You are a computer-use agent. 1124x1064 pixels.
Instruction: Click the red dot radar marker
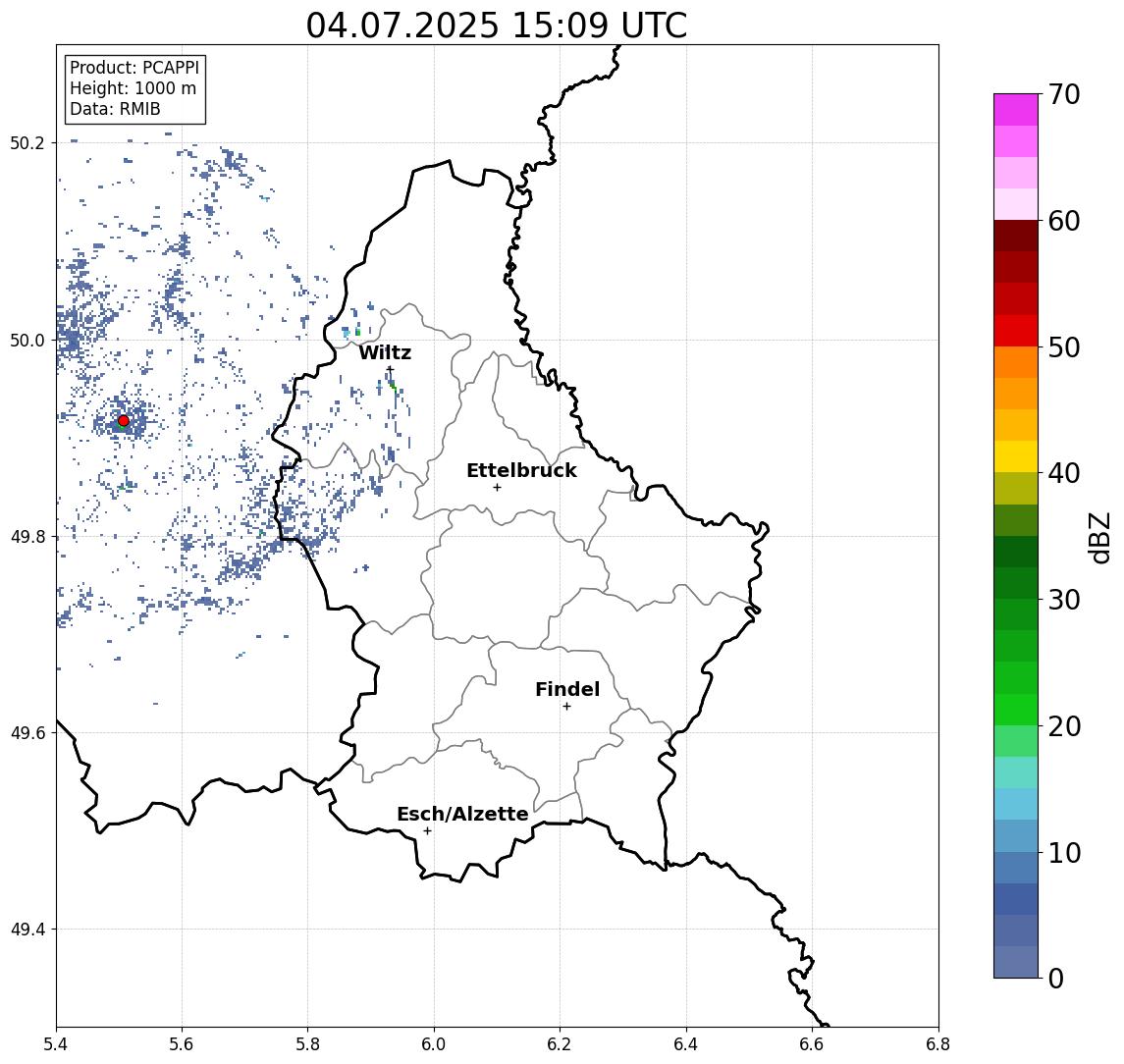coord(124,421)
